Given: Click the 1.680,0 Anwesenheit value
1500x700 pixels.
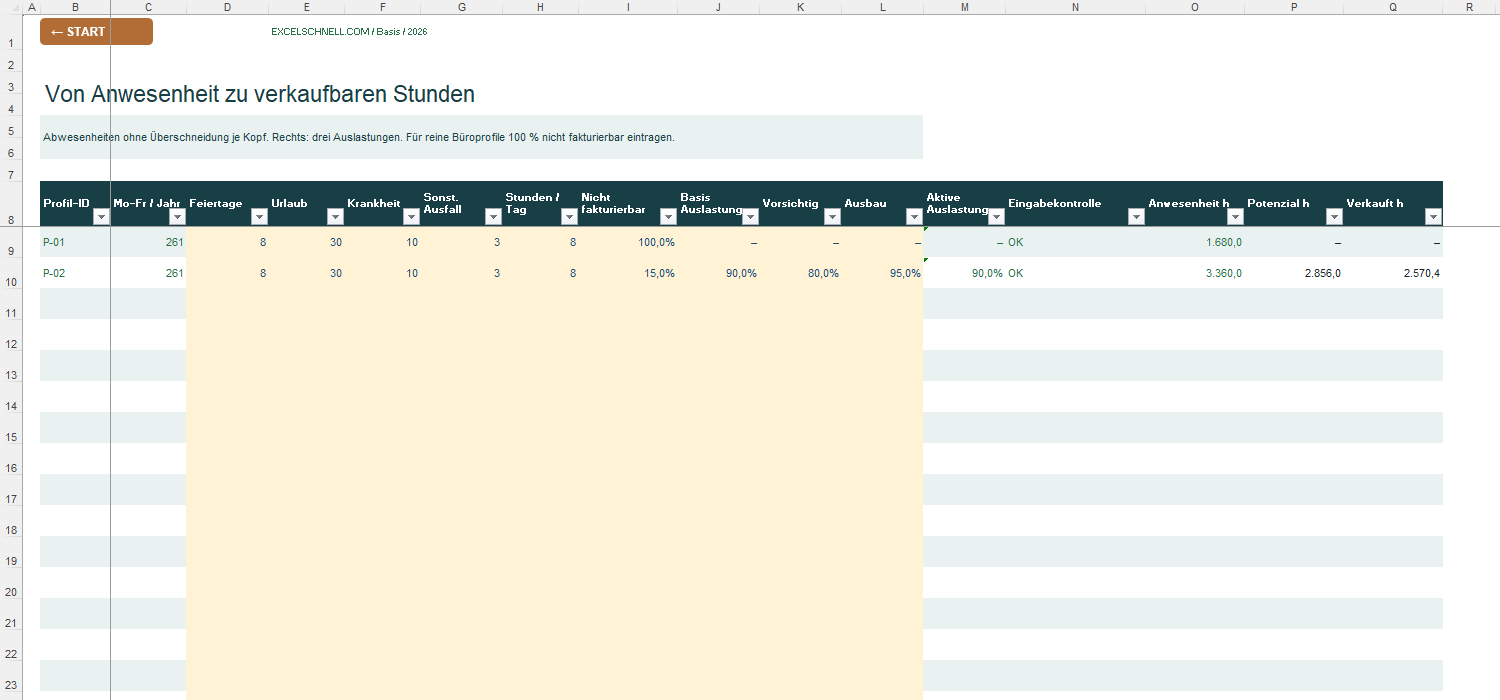Looking at the screenshot, I should pyautogui.click(x=1195, y=242).
